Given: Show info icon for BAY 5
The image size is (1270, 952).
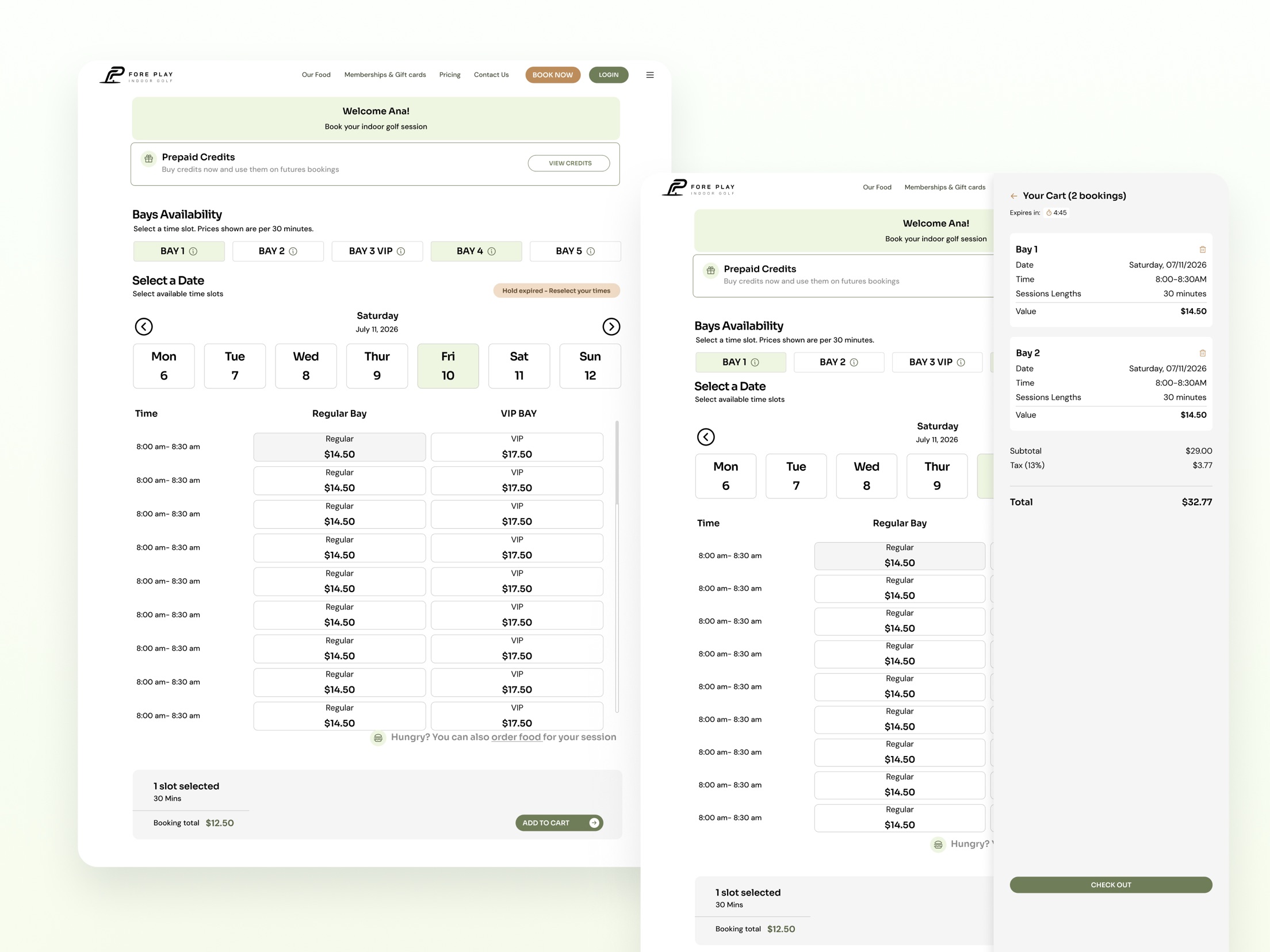Looking at the screenshot, I should click(591, 251).
